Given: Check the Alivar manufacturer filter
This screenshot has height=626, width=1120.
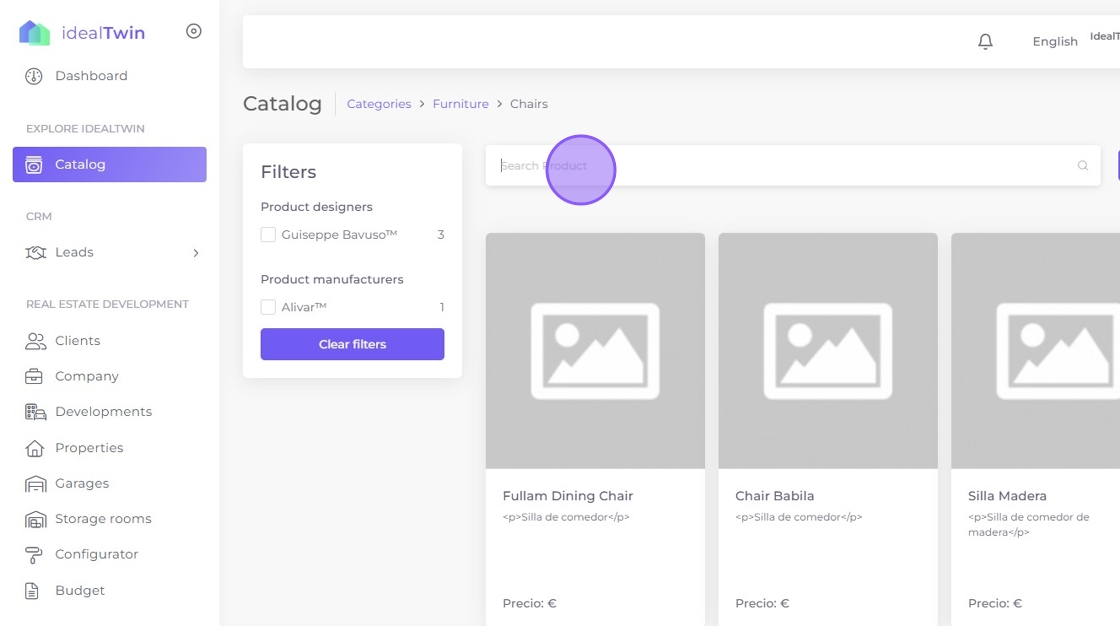Looking at the screenshot, I should click(268, 307).
